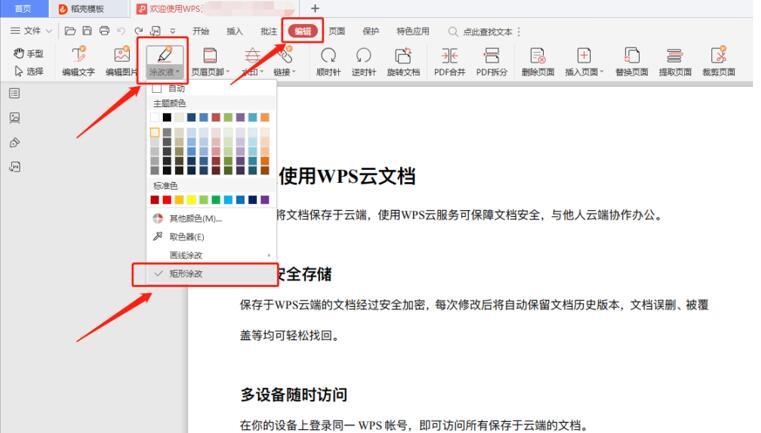Image resolution: width=761 pixels, height=433 pixels.
Task: Click the save icon in quick toolbar
Action: point(87,31)
